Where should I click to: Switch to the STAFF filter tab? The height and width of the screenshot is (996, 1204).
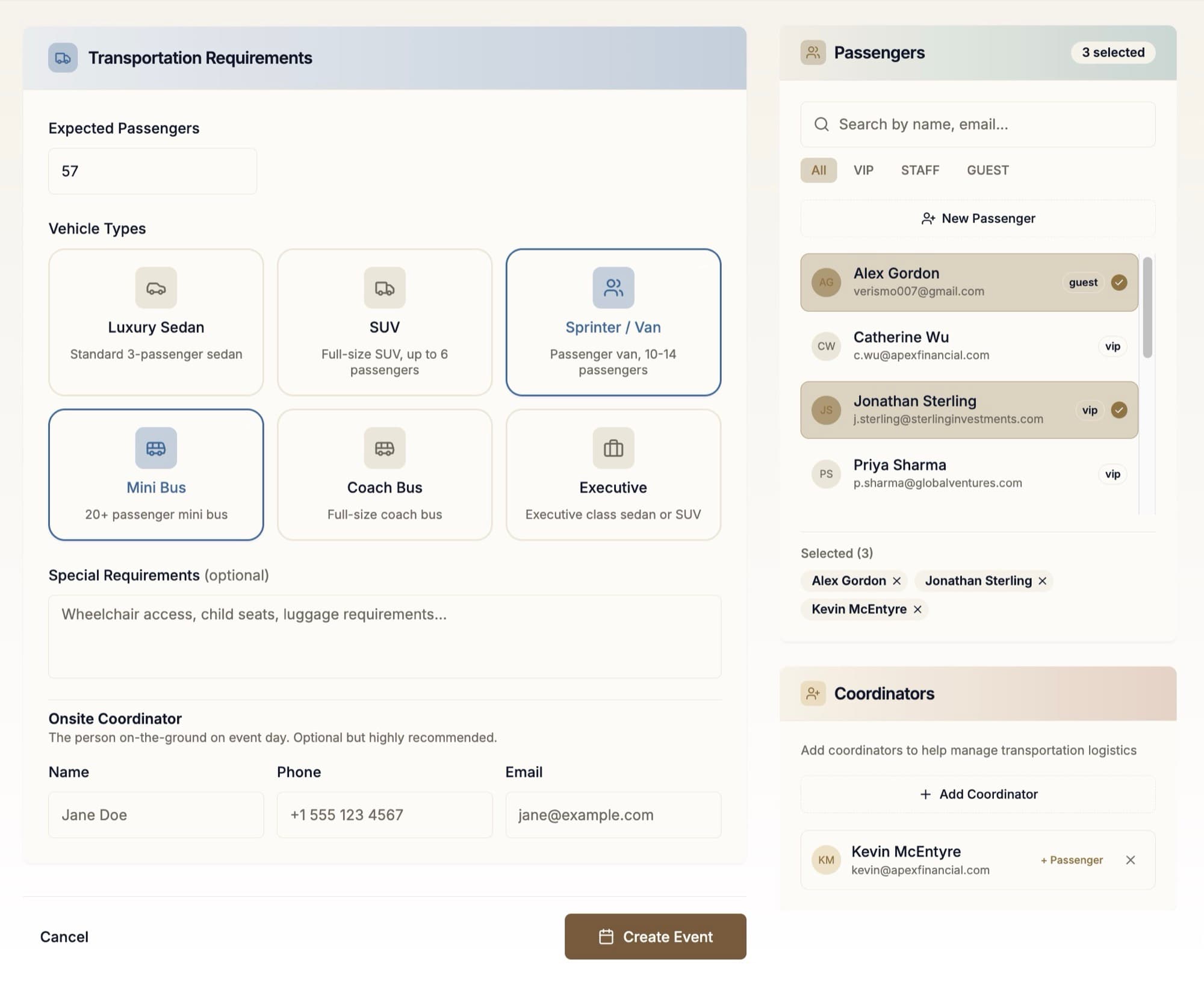(x=920, y=170)
